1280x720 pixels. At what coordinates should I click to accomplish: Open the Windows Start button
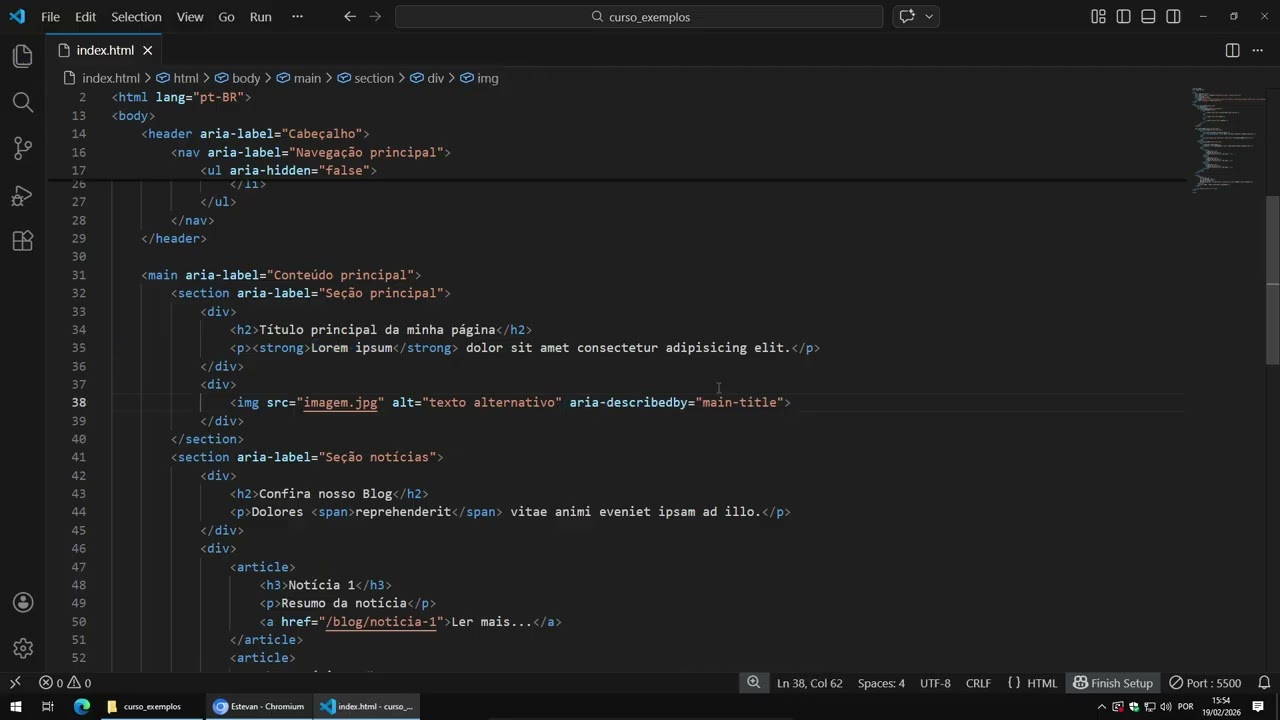(15, 707)
